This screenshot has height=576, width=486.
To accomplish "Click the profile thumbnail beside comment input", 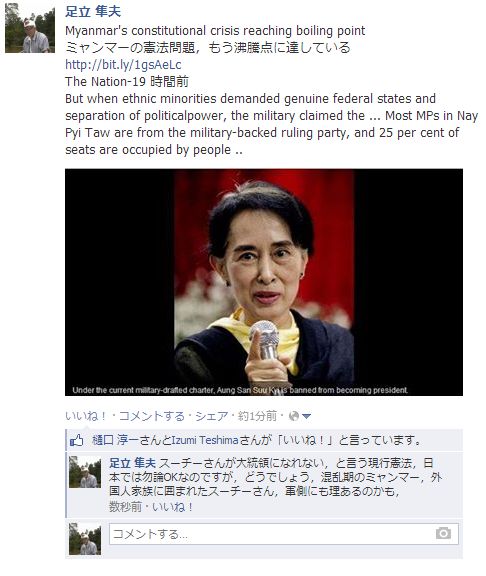I will click(85, 539).
